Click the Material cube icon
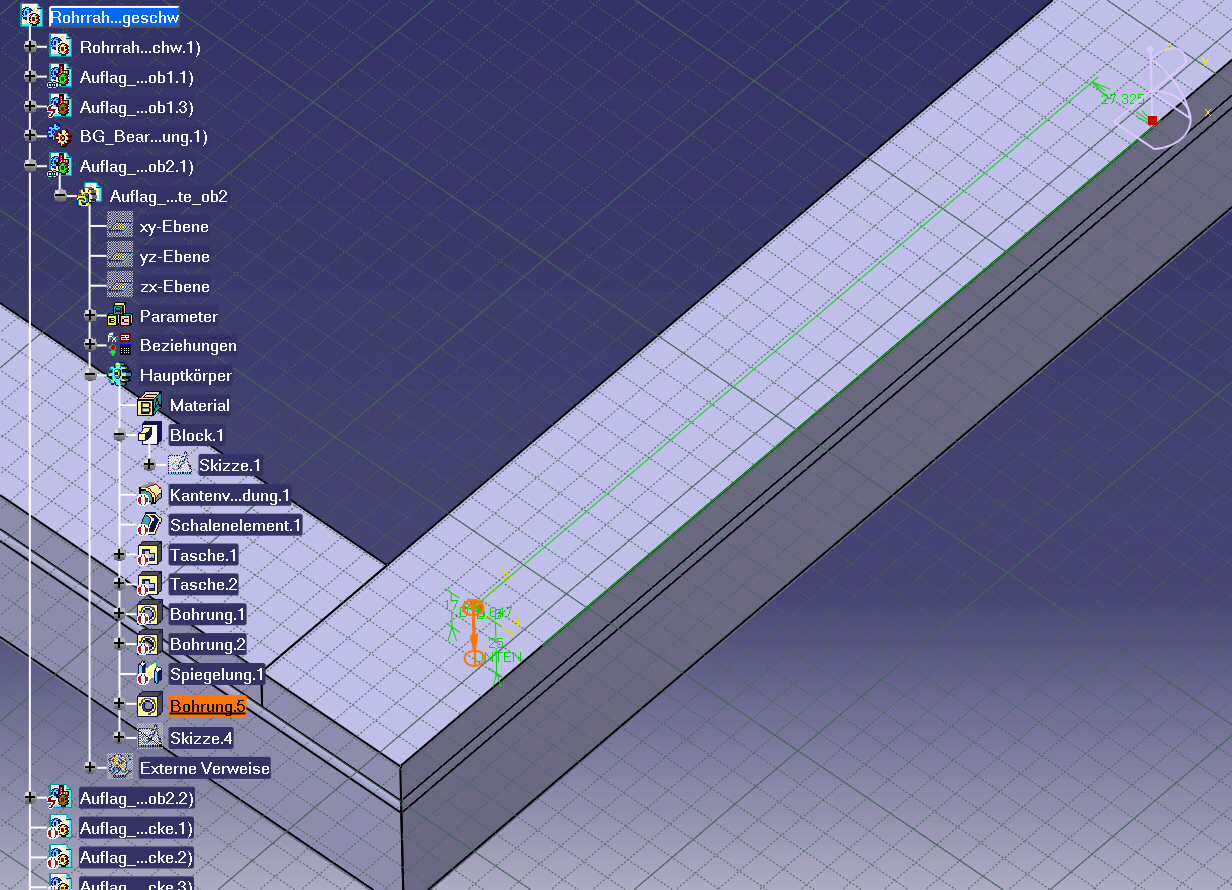 (150, 405)
